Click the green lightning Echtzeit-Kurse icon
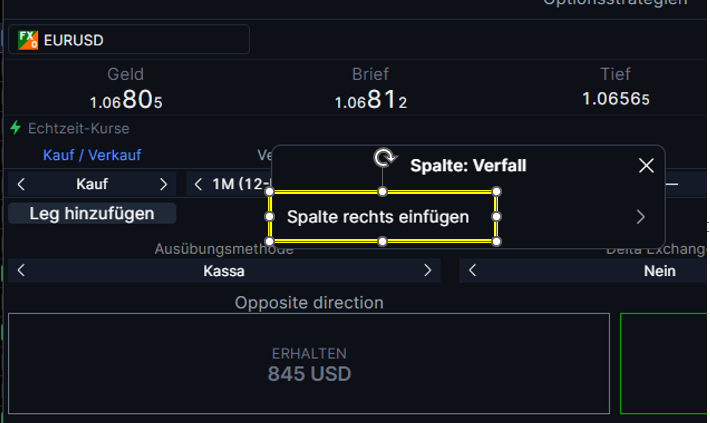This screenshot has height=423, width=710. [x=15, y=128]
